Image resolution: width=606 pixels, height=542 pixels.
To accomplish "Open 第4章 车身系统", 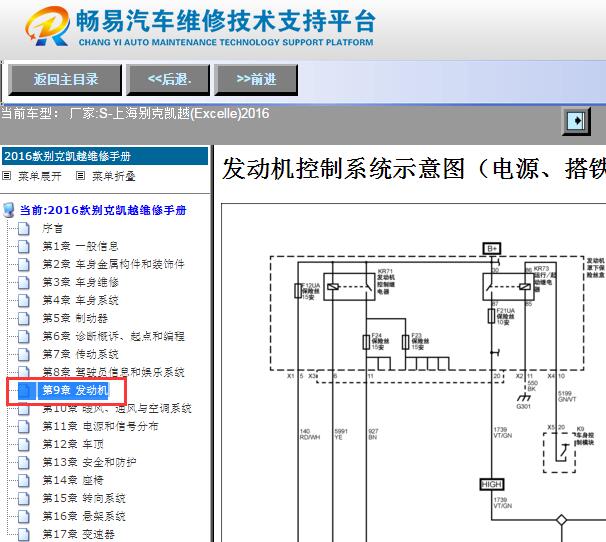I will 80,300.
